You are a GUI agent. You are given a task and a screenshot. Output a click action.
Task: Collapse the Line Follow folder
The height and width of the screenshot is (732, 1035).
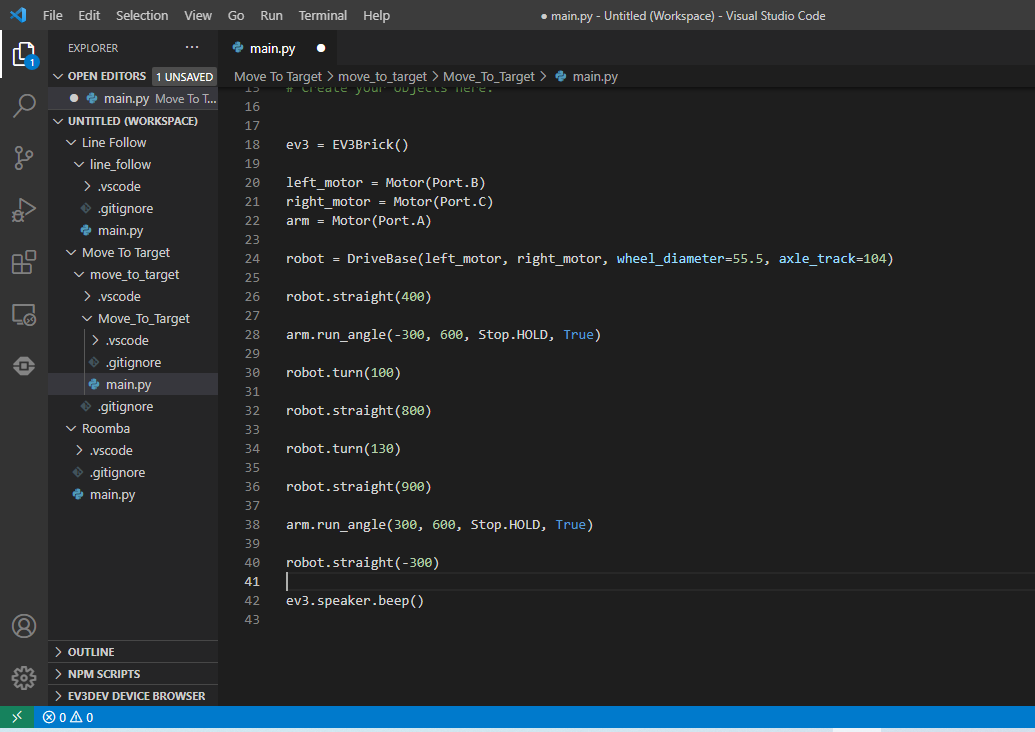tap(71, 143)
